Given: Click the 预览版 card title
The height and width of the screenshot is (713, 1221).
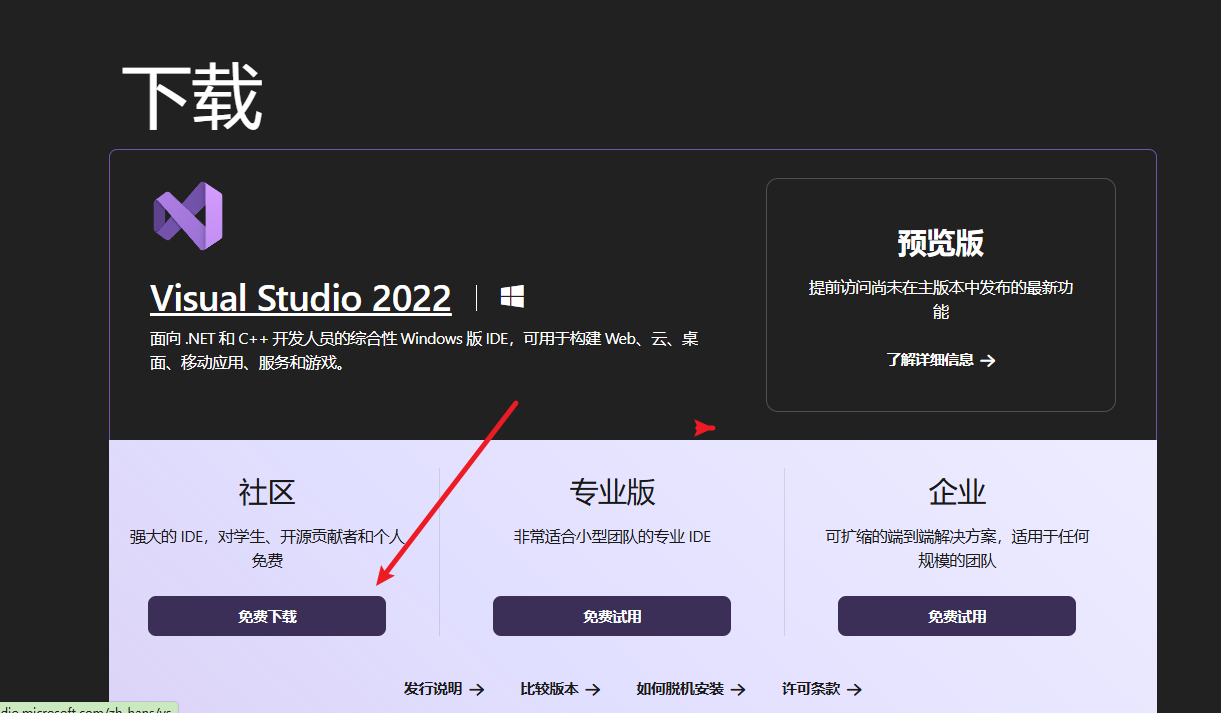Looking at the screenshot, I should point(940,243).
